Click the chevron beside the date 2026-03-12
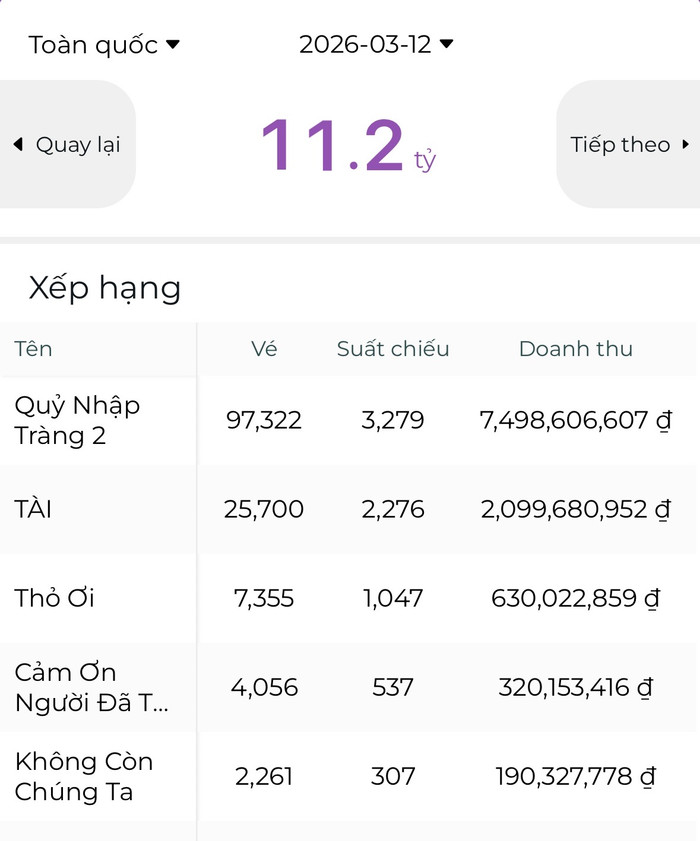This screenshot has height=841, width=700. 446,43
